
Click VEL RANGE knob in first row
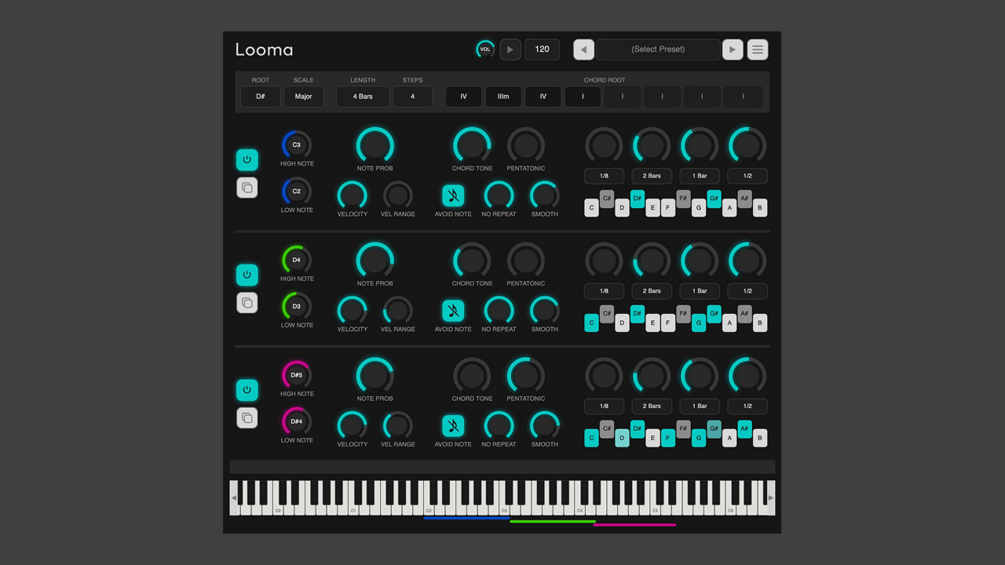397,195
